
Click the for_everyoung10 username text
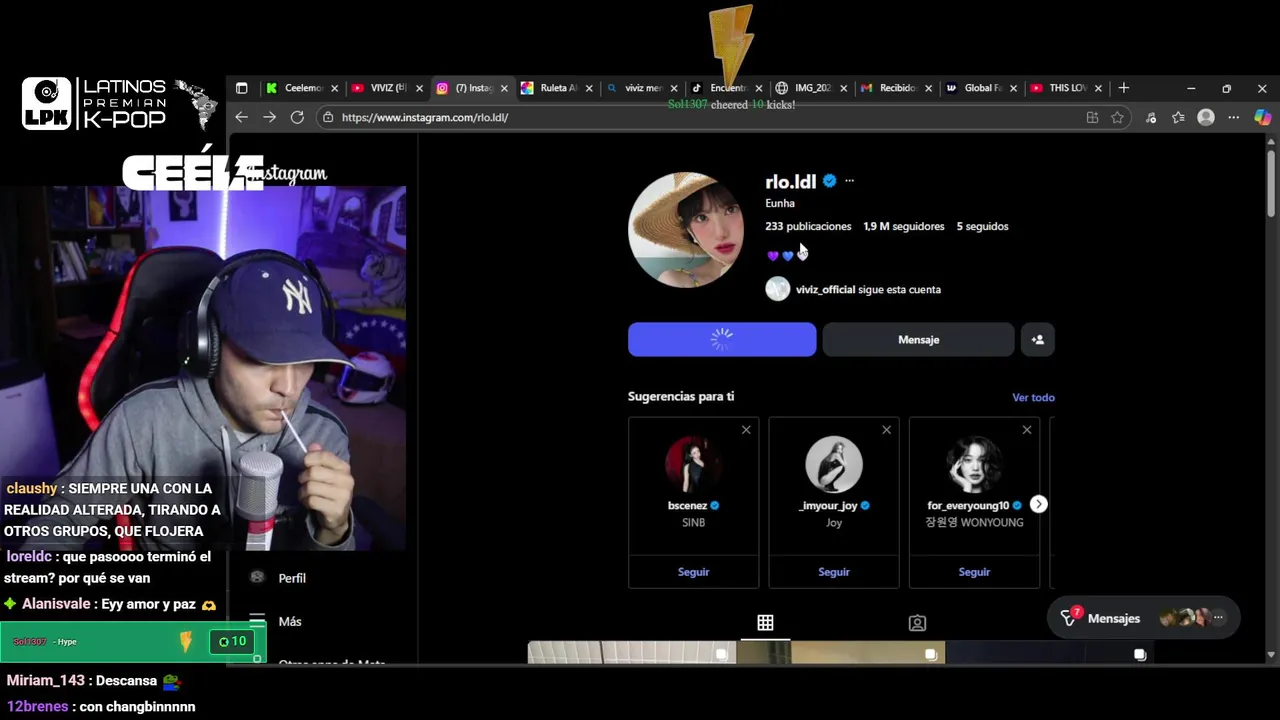(x=968, y=506)
